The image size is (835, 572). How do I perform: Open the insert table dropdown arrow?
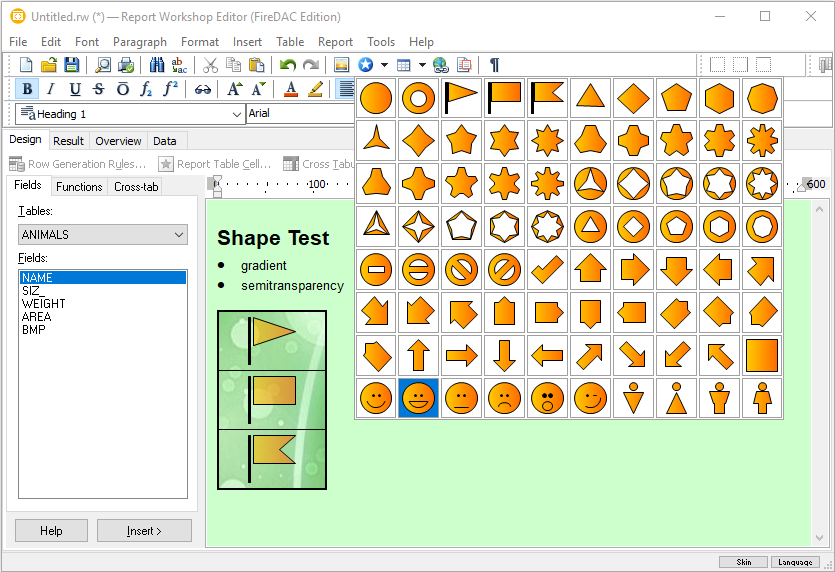(x=422, y=65)
